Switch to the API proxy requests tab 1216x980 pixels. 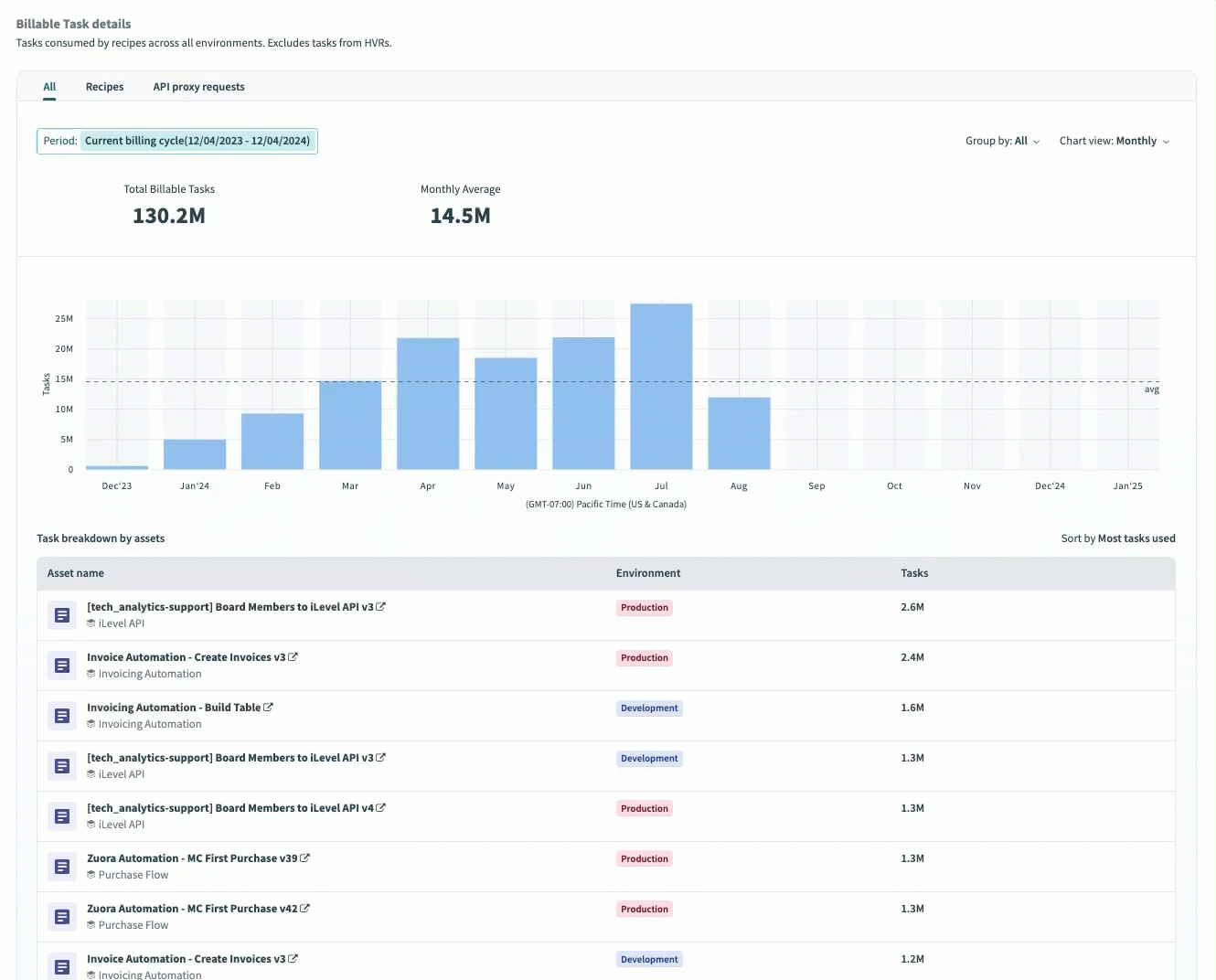[198, 86]
